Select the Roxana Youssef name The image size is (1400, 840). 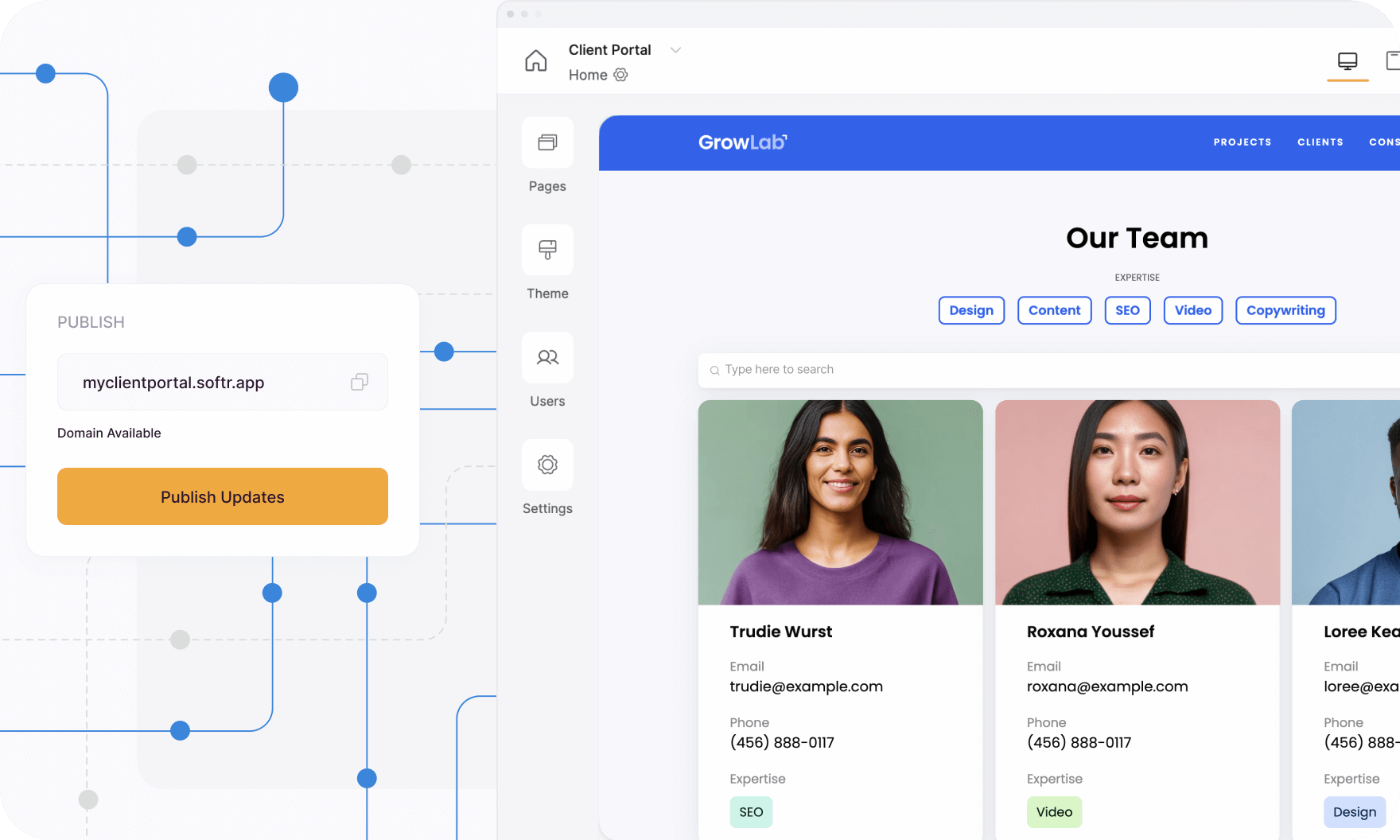(1091, 632)
